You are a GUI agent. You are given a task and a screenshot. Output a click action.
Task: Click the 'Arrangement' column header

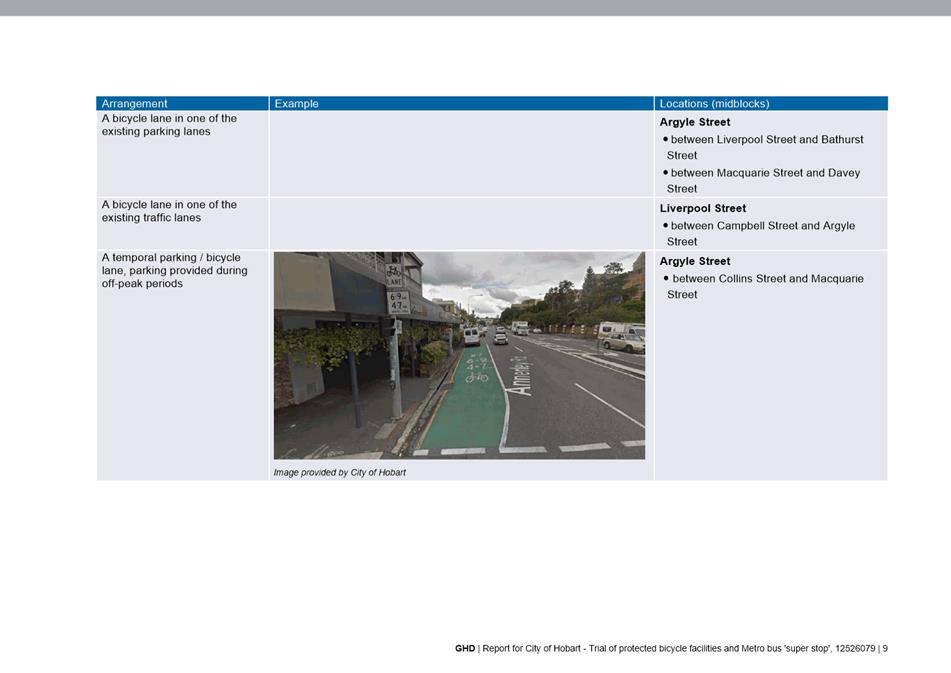pos(182,104)
